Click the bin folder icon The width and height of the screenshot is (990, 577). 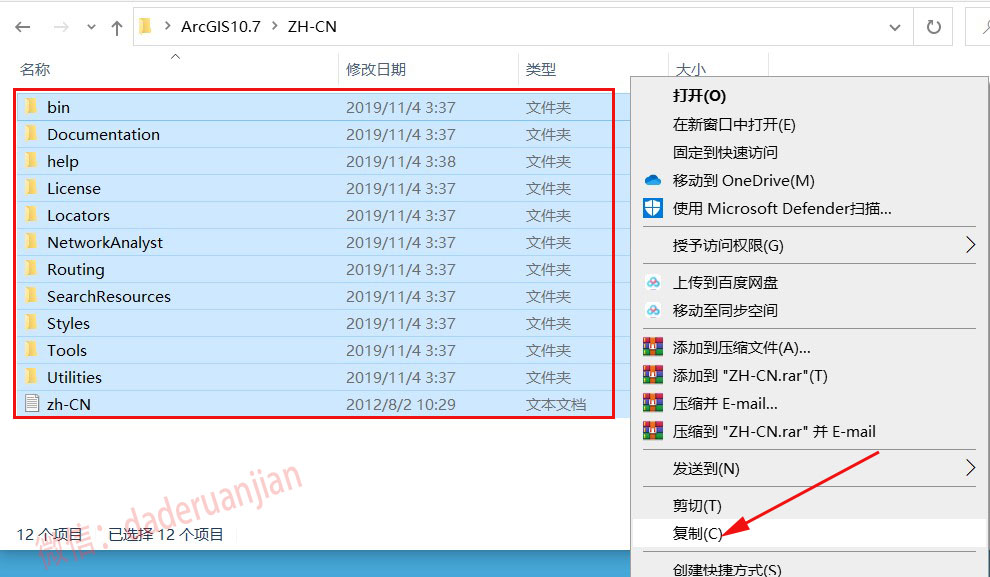(x=31, y=107)
